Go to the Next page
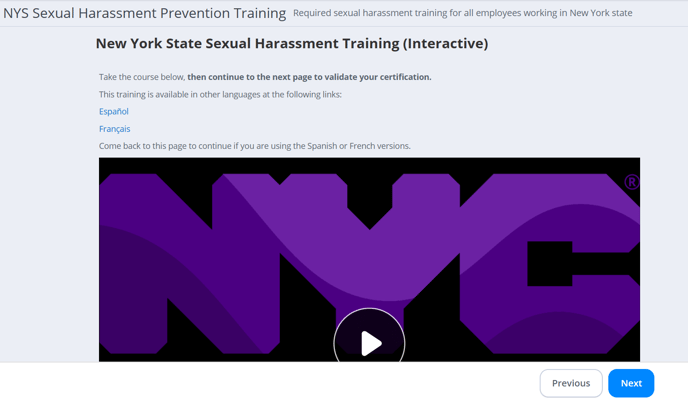This screenshot has height=403, width=688. point(631,383)
